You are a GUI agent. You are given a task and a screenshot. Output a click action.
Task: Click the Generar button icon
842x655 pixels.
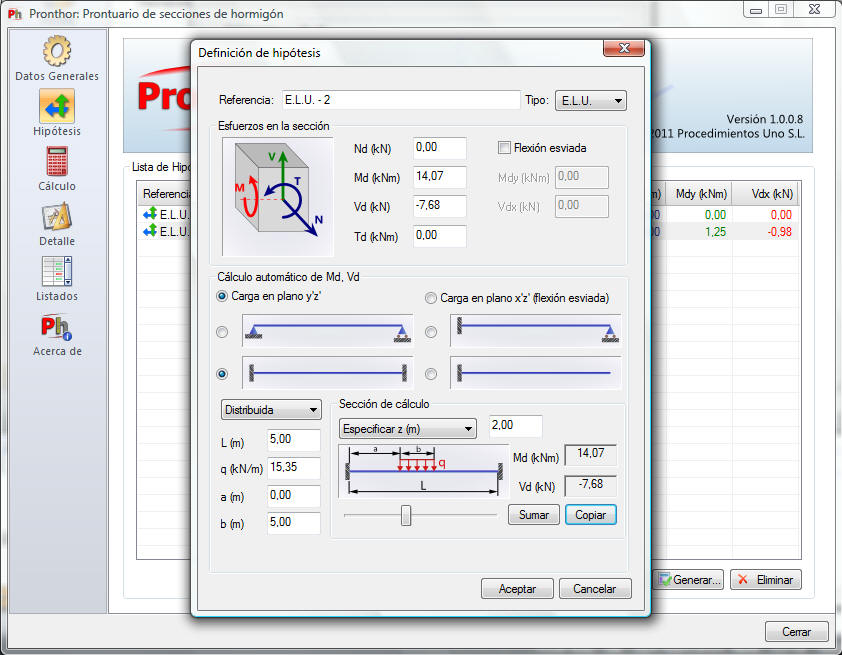[665, 579]
